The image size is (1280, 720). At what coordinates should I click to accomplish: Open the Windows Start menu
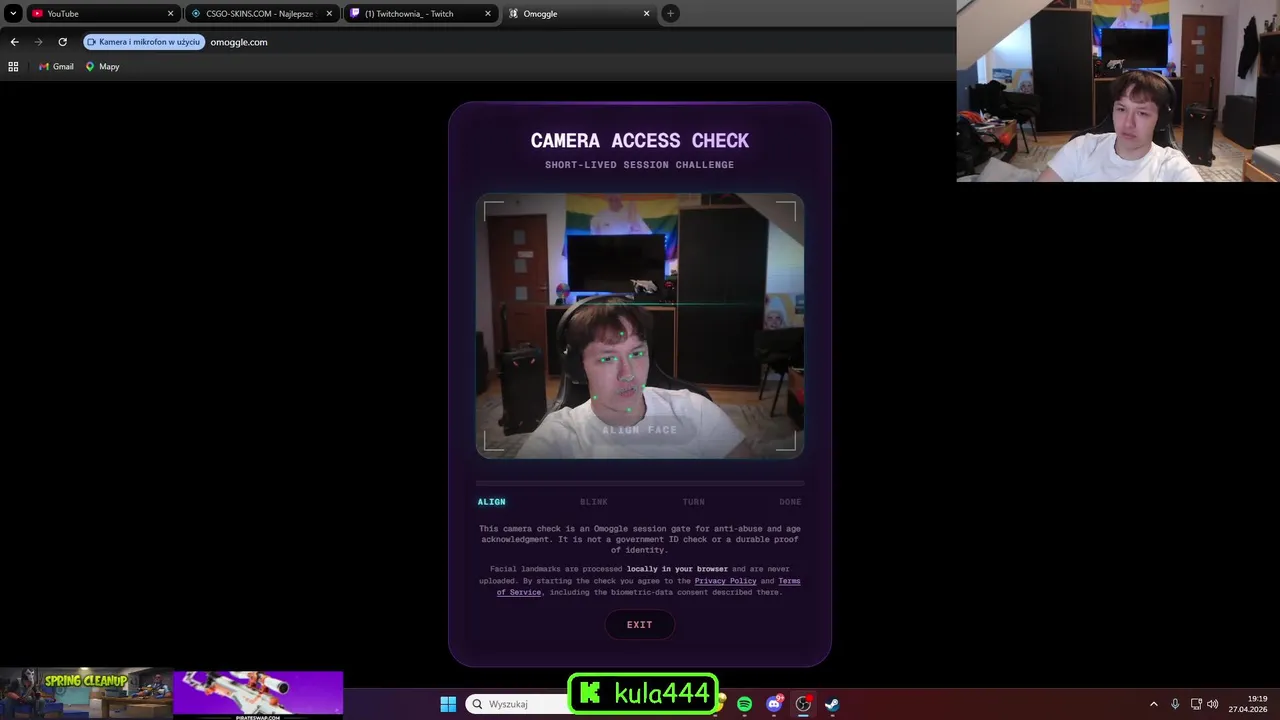click(448, 704)
